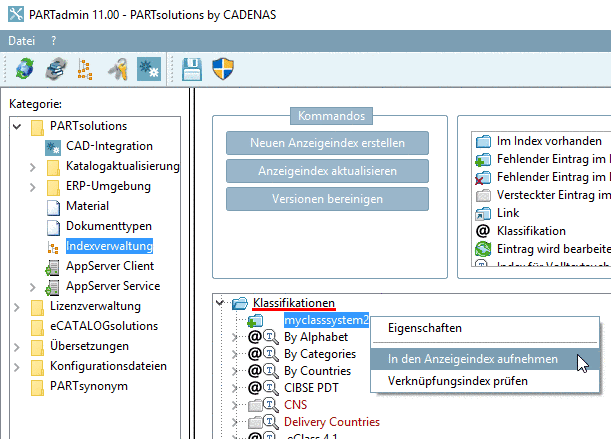
Task: Click the AppServer Client server icon
Action: point(52,268)
